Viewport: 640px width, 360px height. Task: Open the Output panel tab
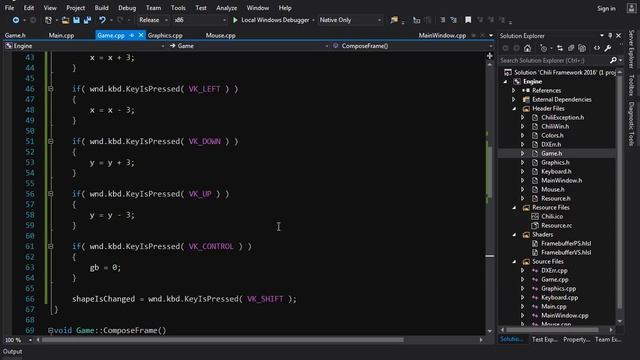tap(13, 351)
